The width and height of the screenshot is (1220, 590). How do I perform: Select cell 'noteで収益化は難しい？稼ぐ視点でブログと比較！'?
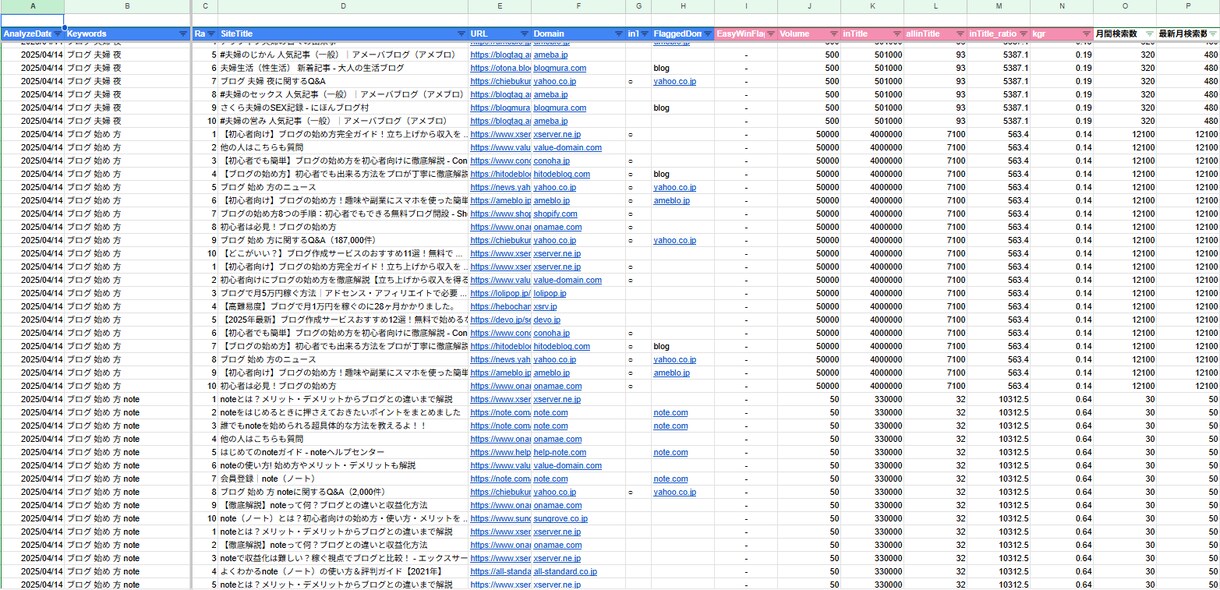343,558
